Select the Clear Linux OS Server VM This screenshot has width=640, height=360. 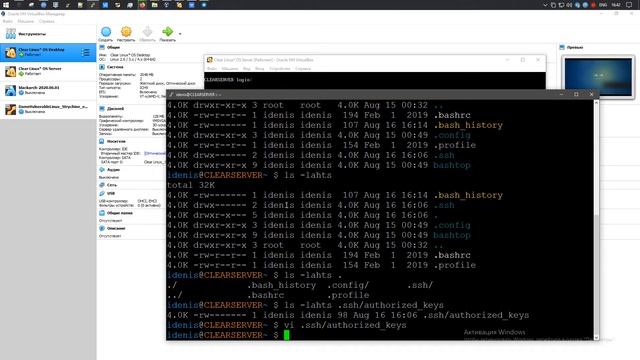(x=48, y=71)
